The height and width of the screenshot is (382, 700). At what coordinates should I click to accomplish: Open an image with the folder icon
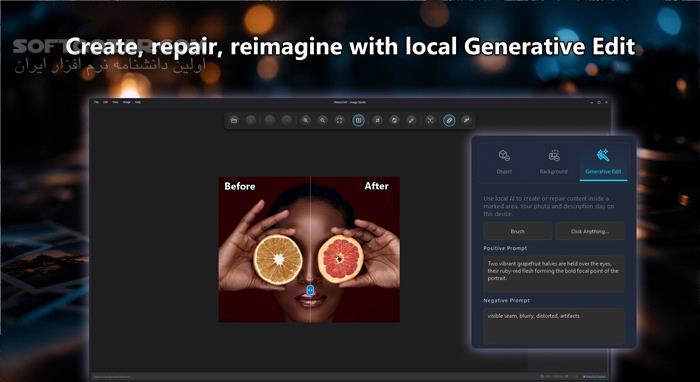(233, 120)
